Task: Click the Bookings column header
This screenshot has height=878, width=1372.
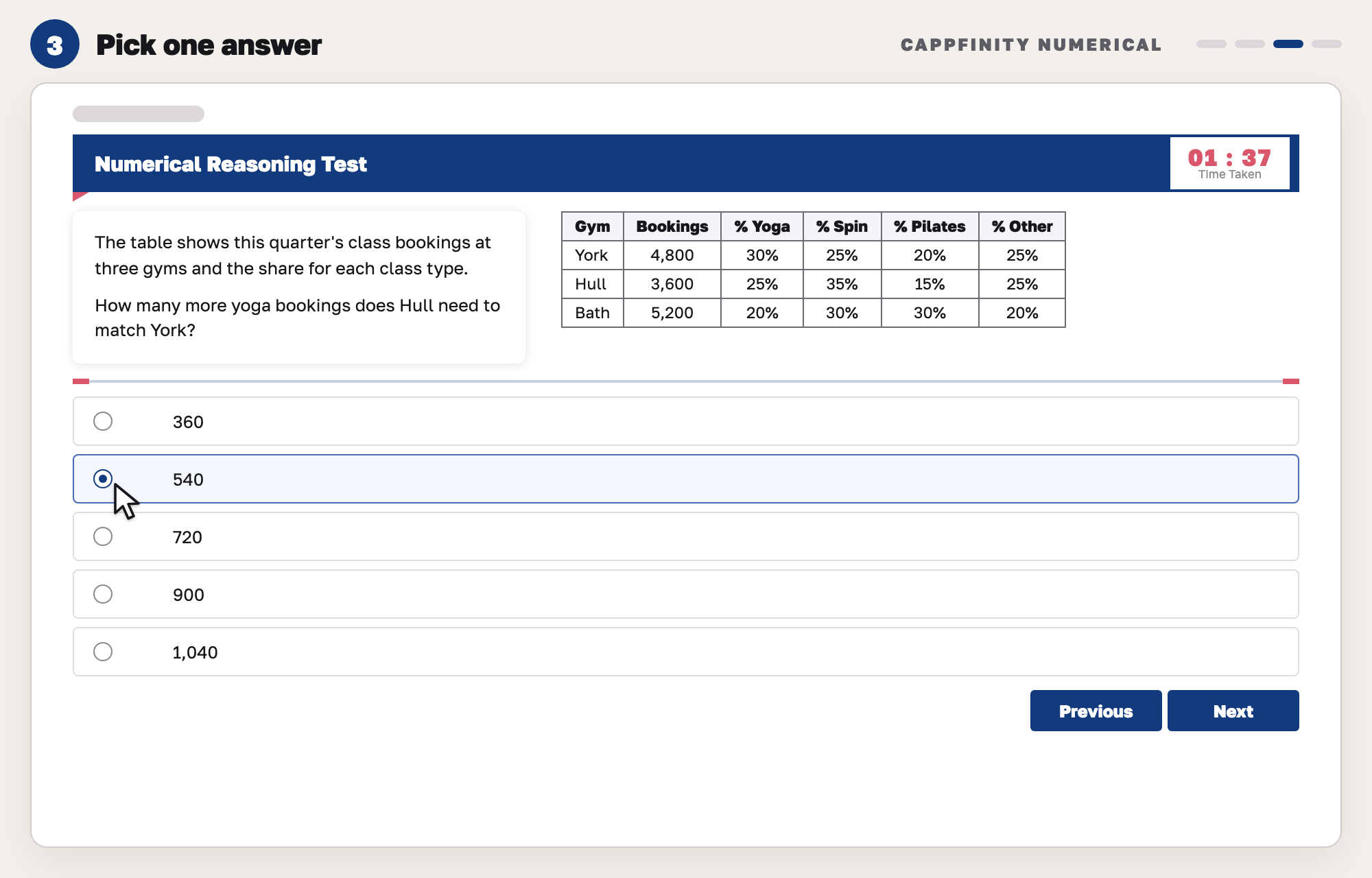Action: pos(672,226)
